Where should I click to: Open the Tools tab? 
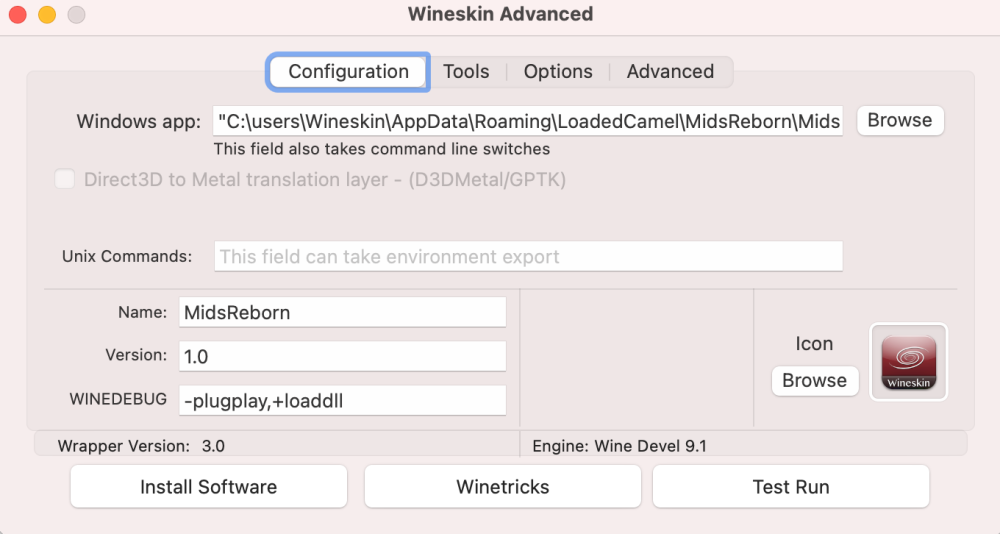pos(466,72)
